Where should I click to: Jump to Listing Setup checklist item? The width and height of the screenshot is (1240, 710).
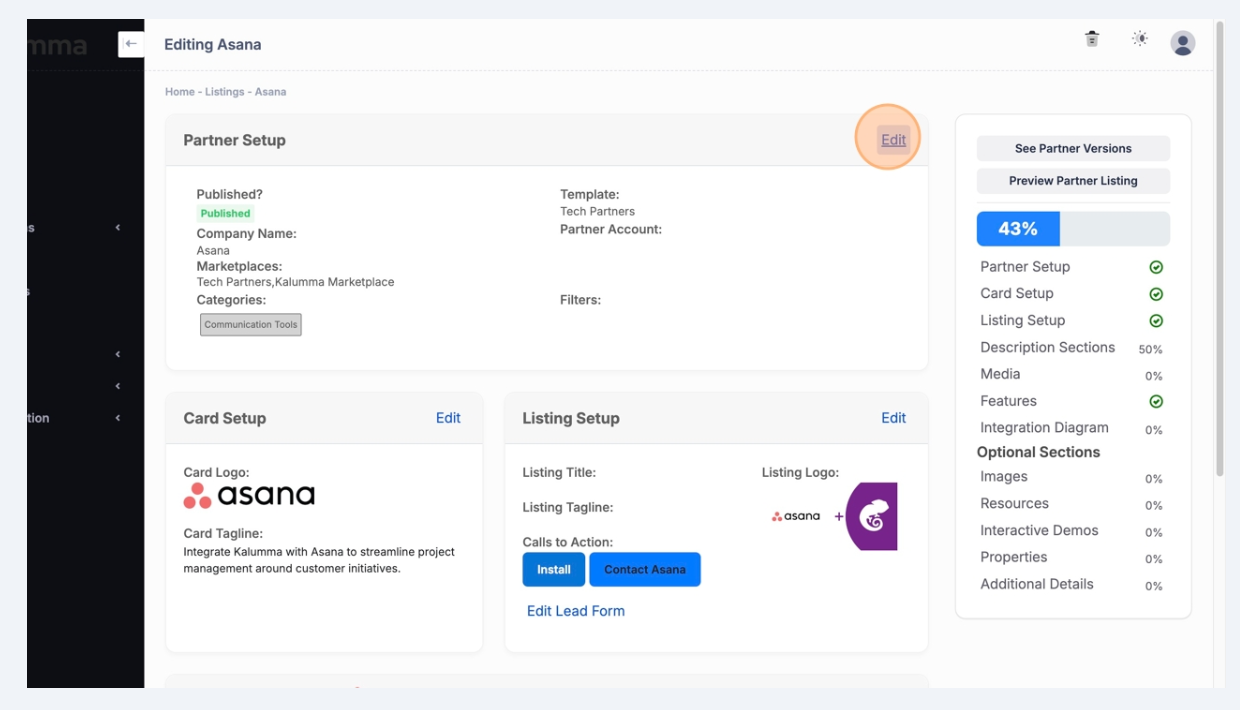[x=1023, y=321]
